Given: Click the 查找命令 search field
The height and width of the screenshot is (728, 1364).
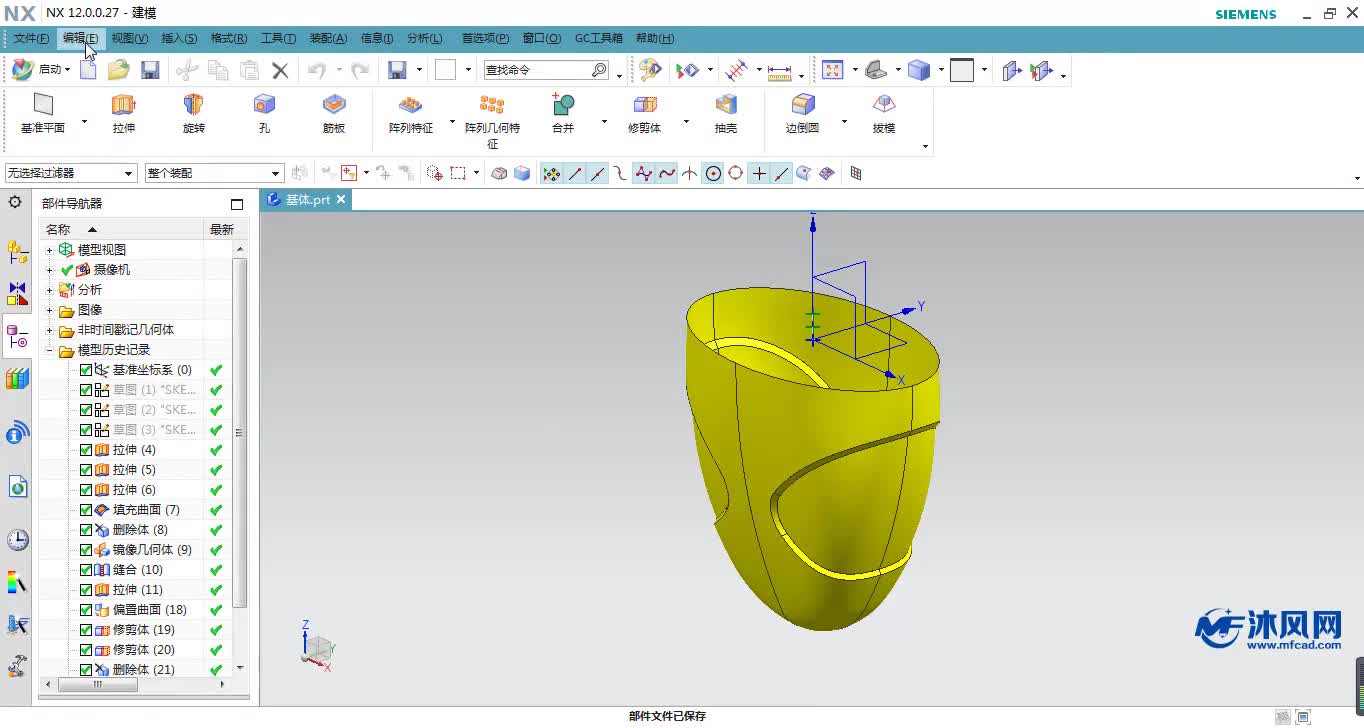Looking at the screenshot, I should pyautogui.click(x=536, y=70).
